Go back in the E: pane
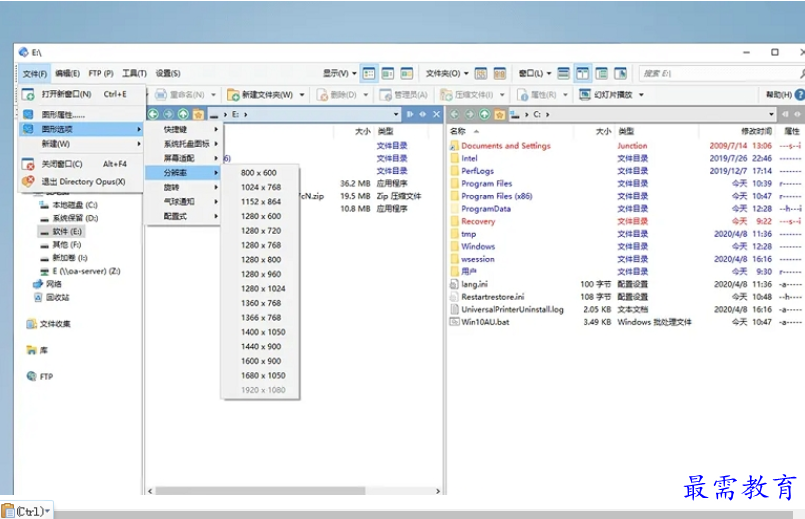Screen dimensions: 805x519 pos(153,114)
